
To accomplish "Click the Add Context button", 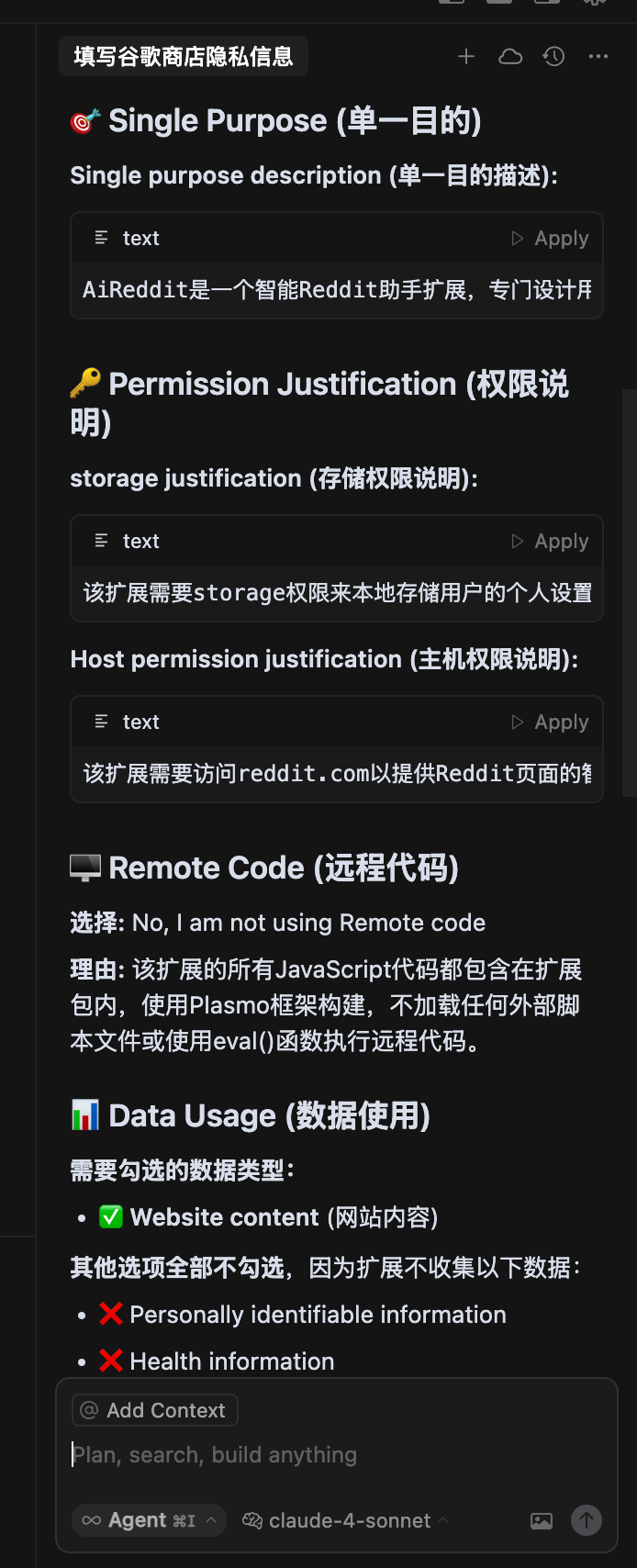I will [x=154, y=1410].
